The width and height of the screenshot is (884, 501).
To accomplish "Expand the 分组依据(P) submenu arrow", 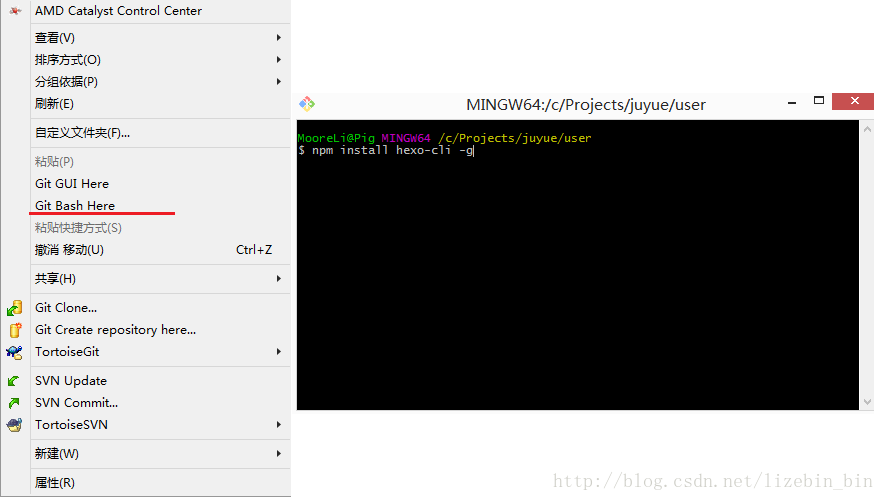I will 279,82.
